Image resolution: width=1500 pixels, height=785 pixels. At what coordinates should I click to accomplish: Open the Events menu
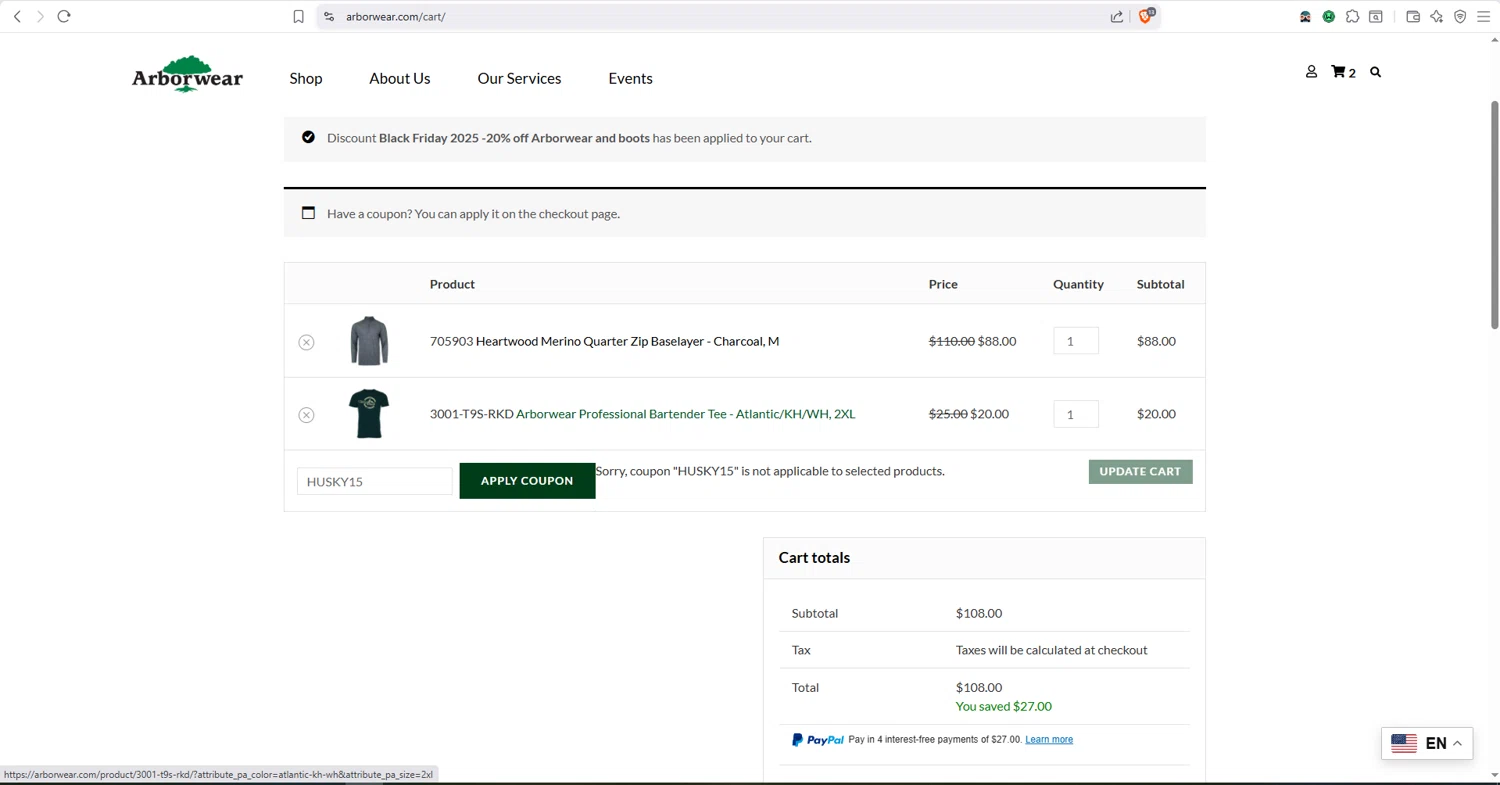tap(630, 78)
